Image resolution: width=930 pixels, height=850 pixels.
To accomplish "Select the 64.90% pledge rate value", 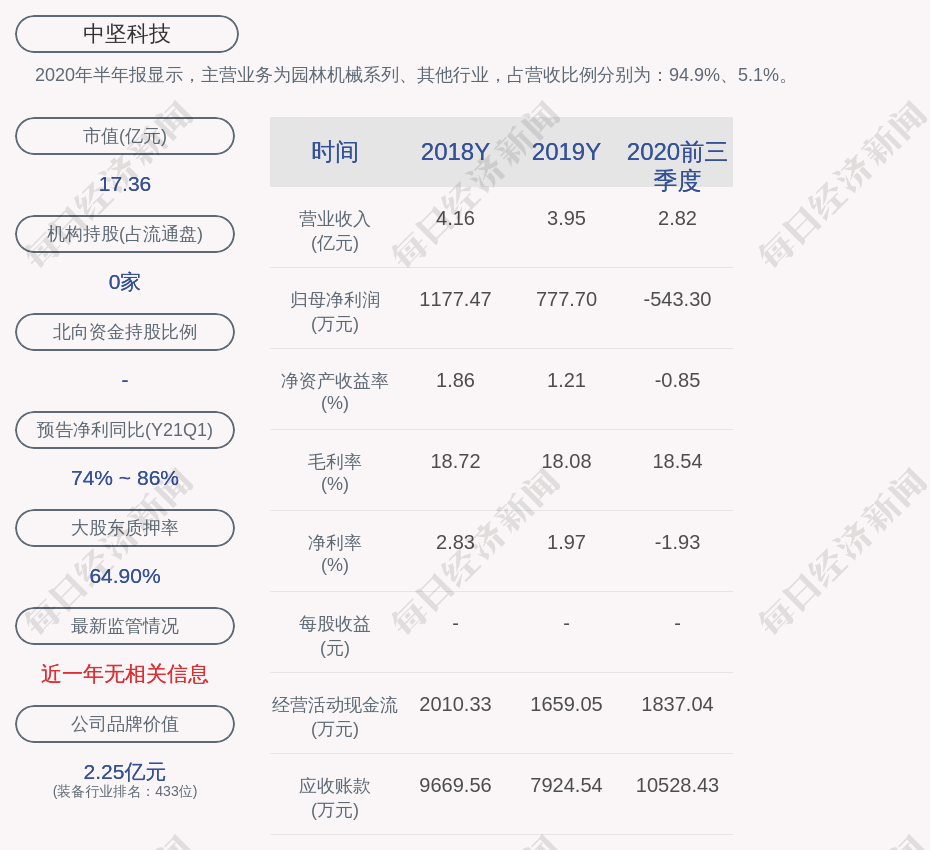I will (125, 575).
